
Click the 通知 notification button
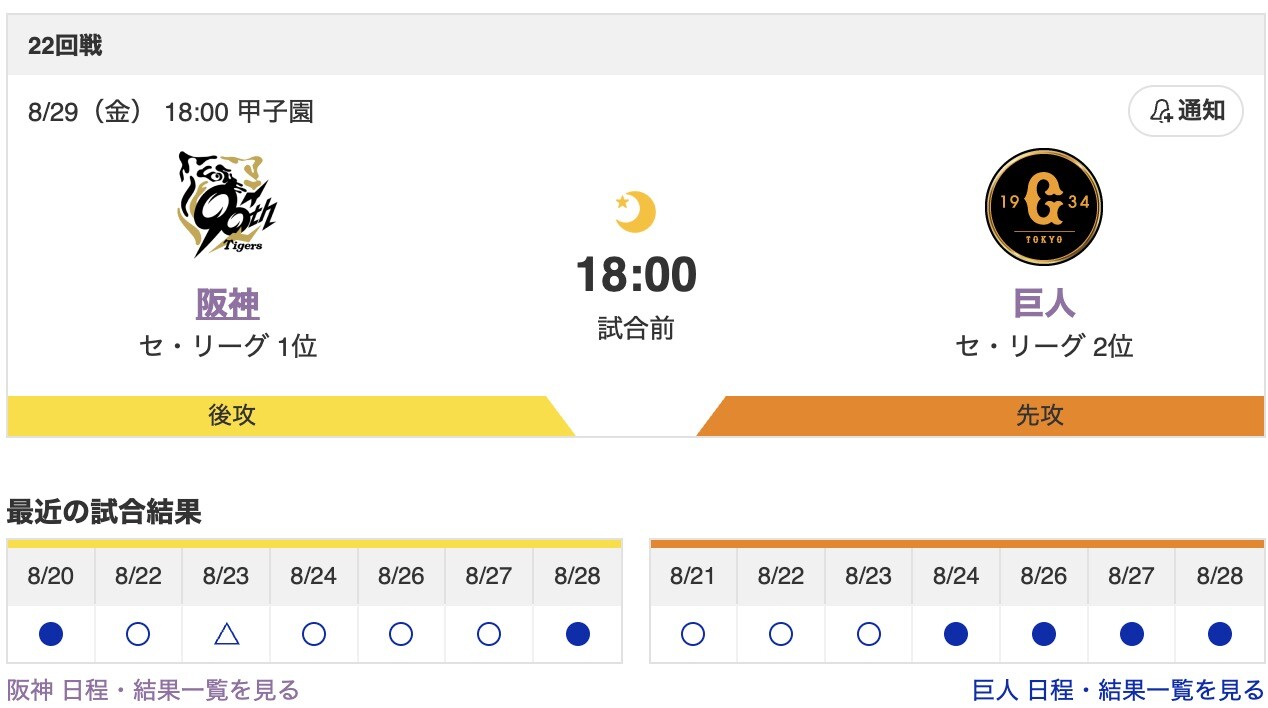pos(1186,111)
